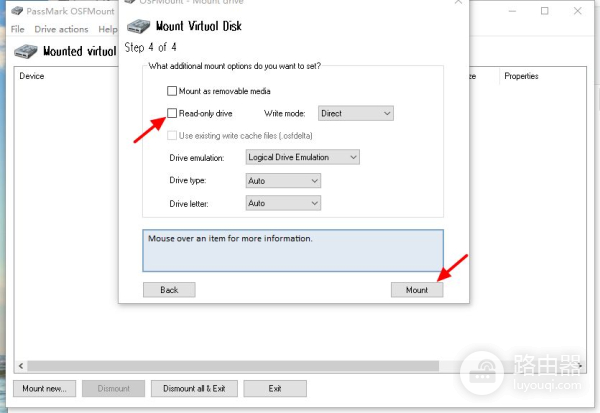Click the 'Step 4 of 4' text
The width and height of the screenshot is (600, 413).
150,47
